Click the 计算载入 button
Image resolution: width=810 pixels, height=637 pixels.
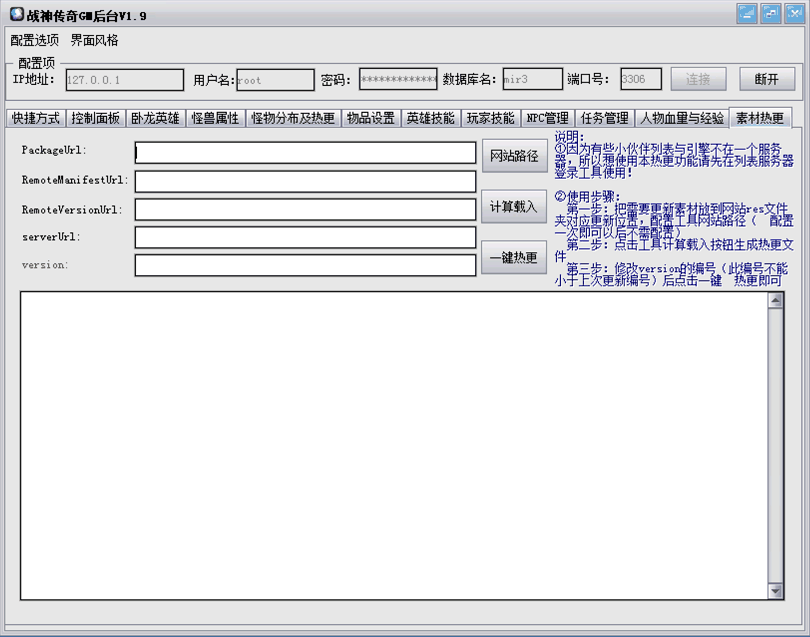514,207
